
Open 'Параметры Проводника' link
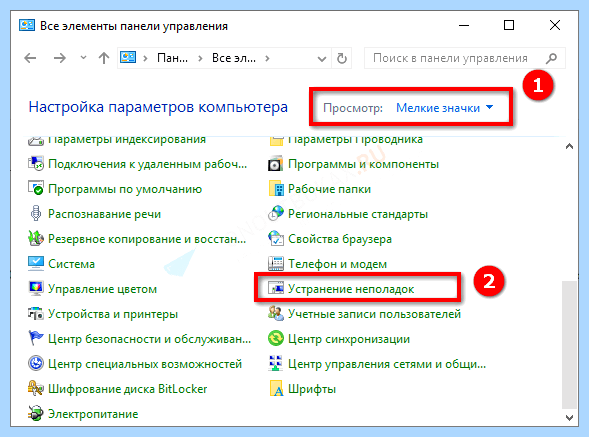click(355, 140)
